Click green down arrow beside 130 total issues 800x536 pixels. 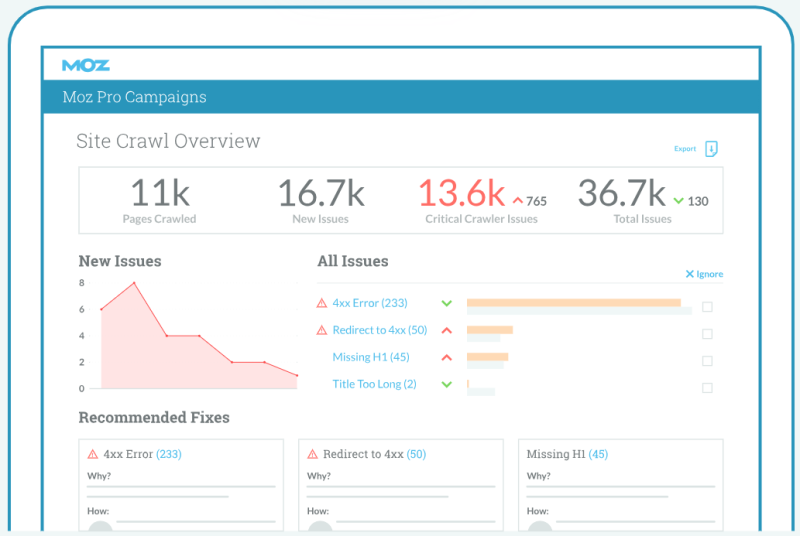point(679,201)
